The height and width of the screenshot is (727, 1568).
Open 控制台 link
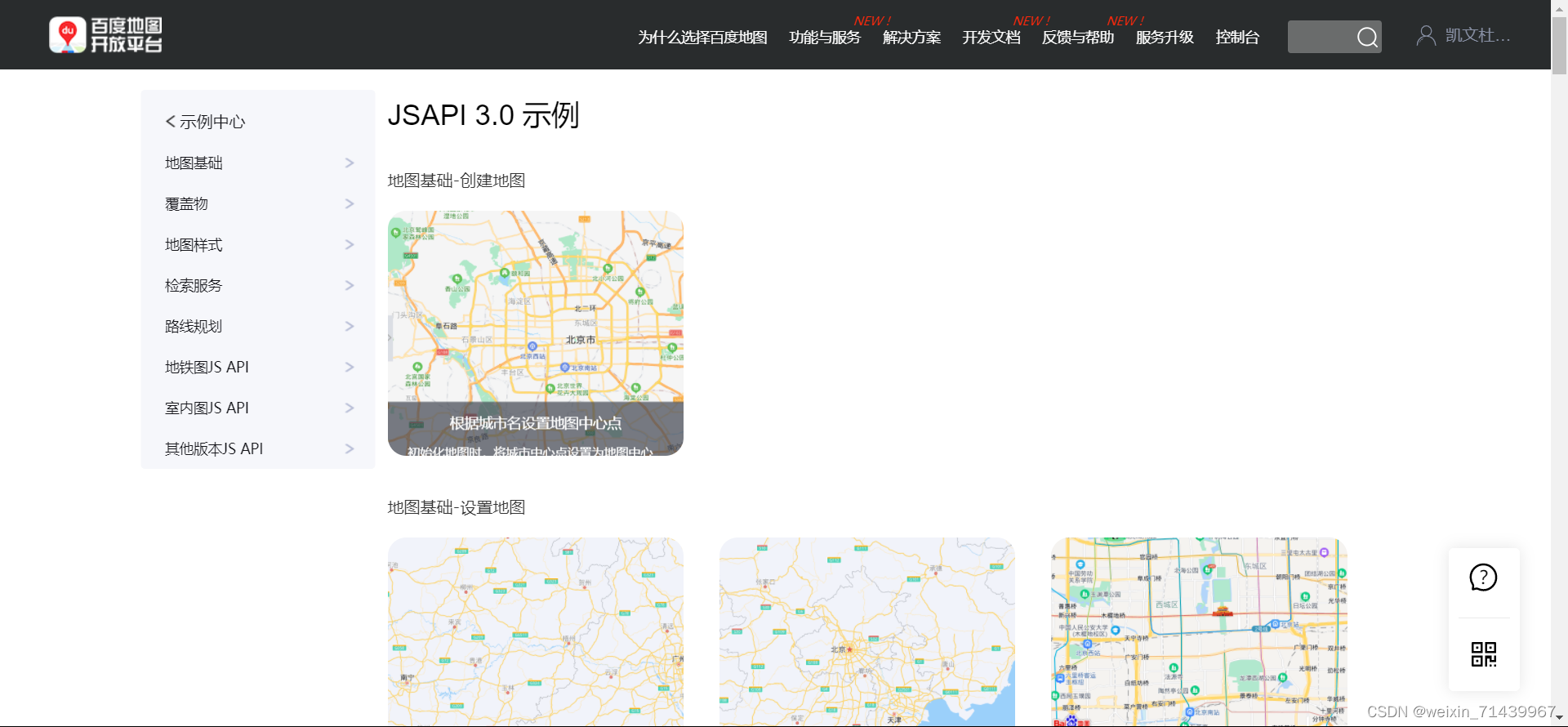1237,38
